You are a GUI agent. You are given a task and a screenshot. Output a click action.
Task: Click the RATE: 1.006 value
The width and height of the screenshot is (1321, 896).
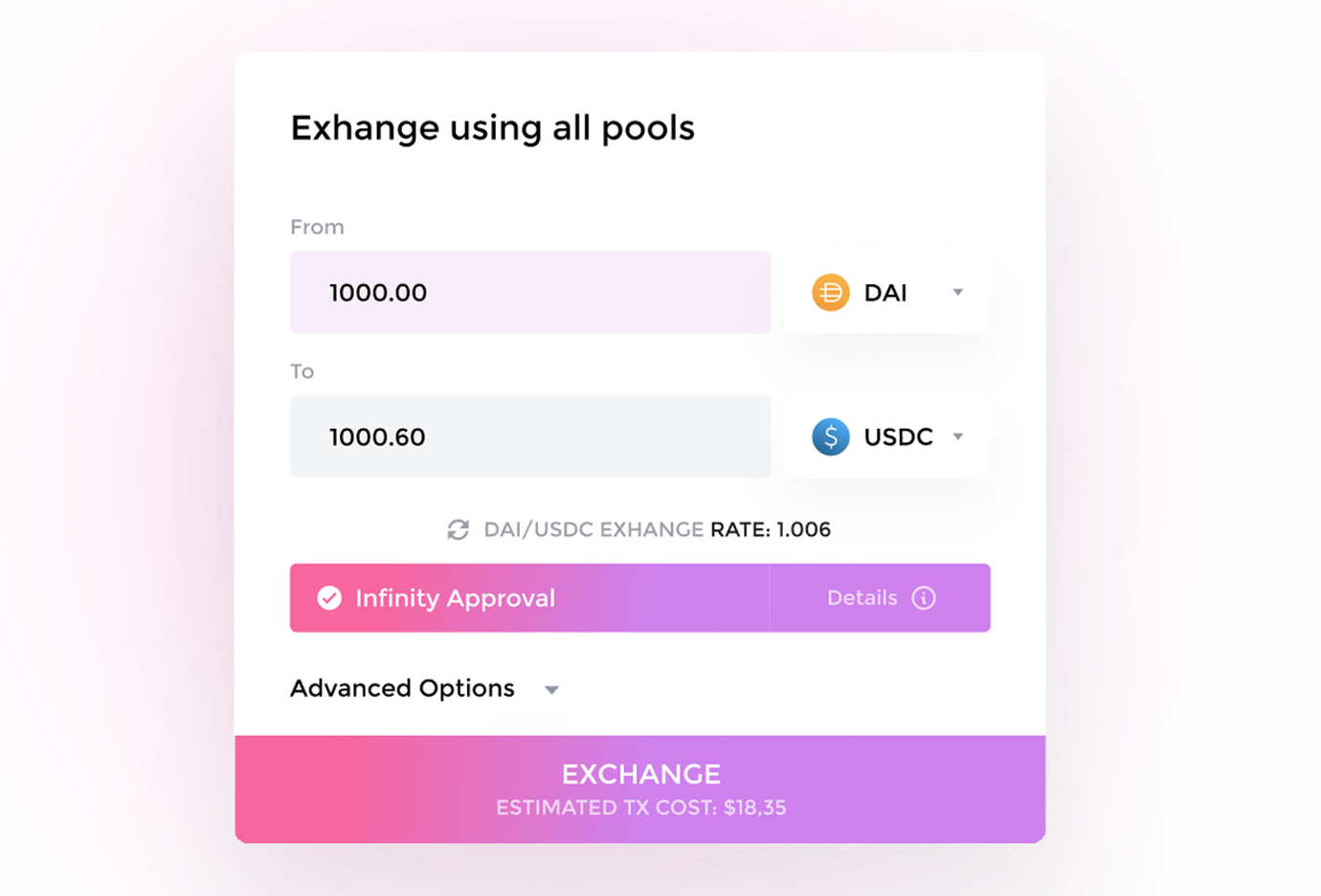[771, 530]
